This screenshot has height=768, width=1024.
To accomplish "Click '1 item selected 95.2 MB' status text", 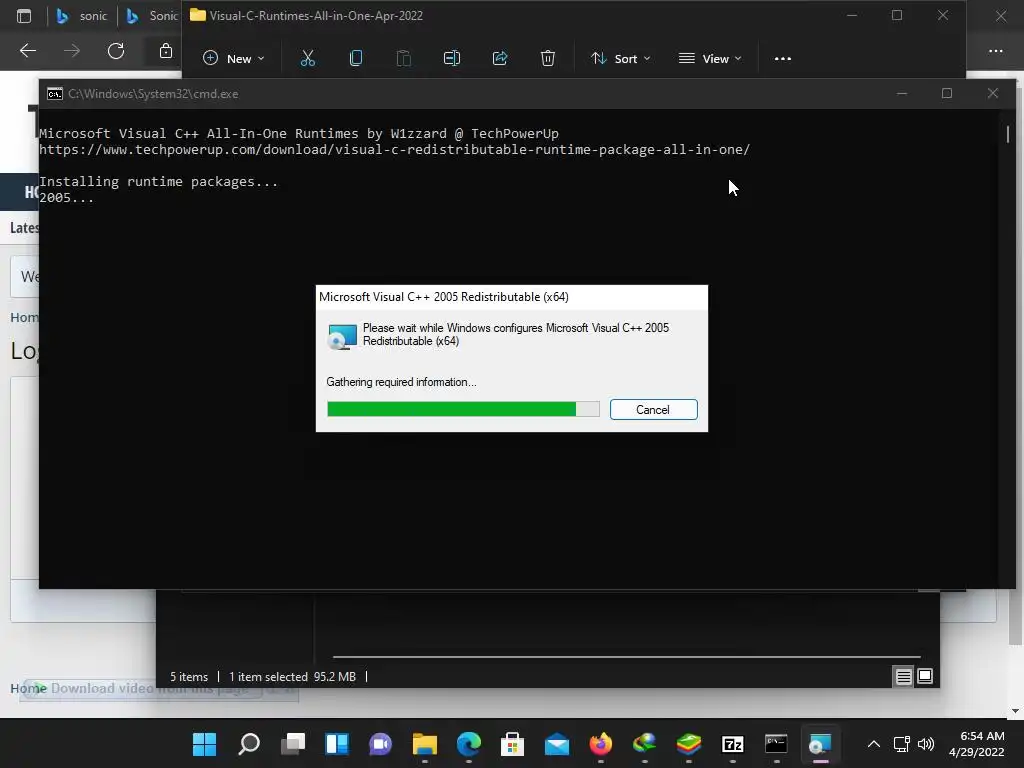I will tap(293, 677).
